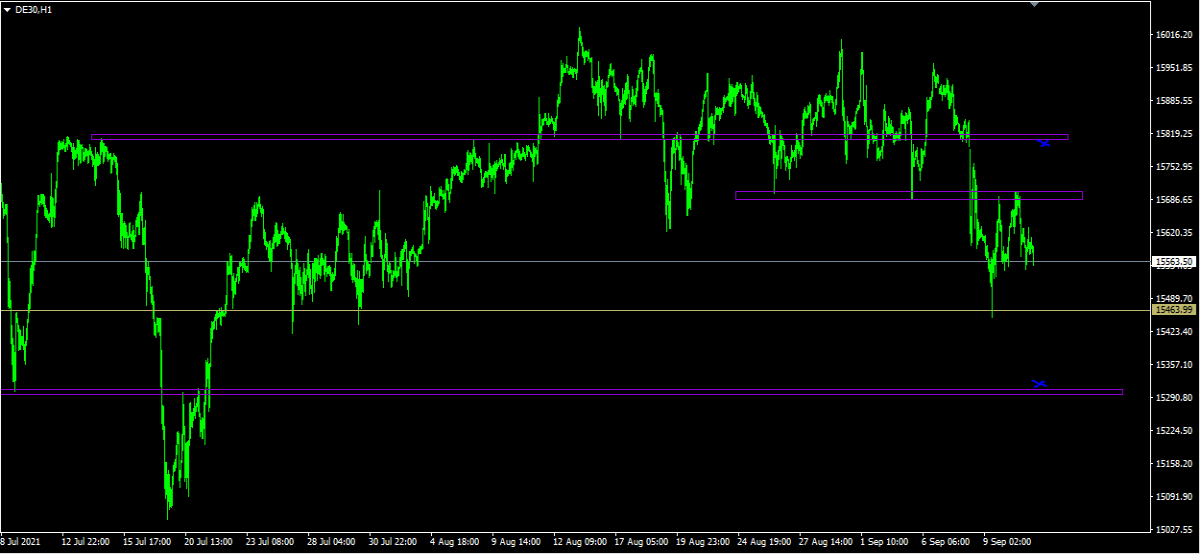
Task: Click the 16016.20 price scale value
Action: (x=1174, y=35)
